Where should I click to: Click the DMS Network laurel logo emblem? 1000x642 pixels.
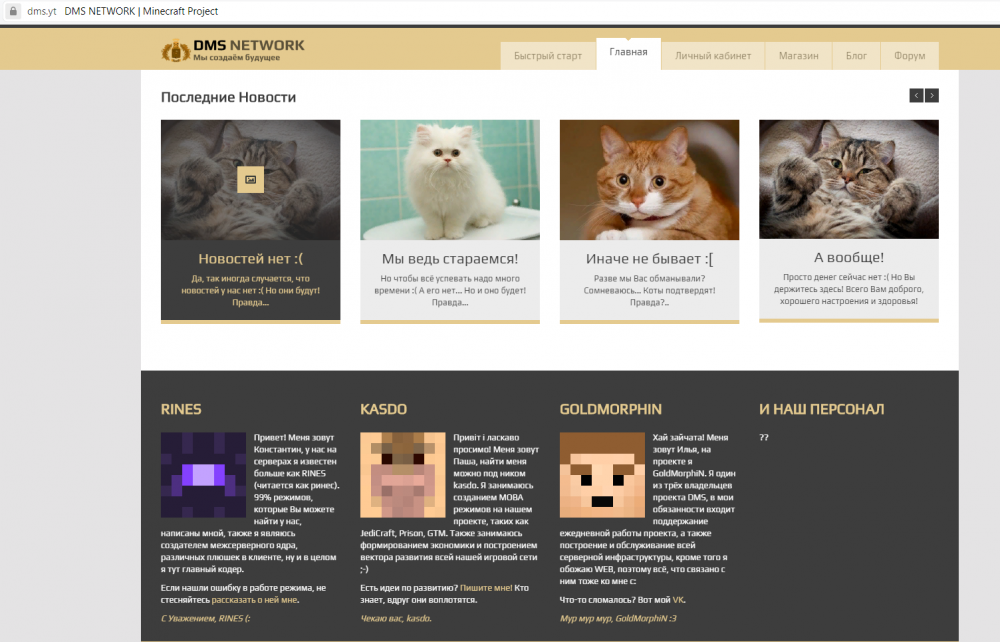click(176, 50)
